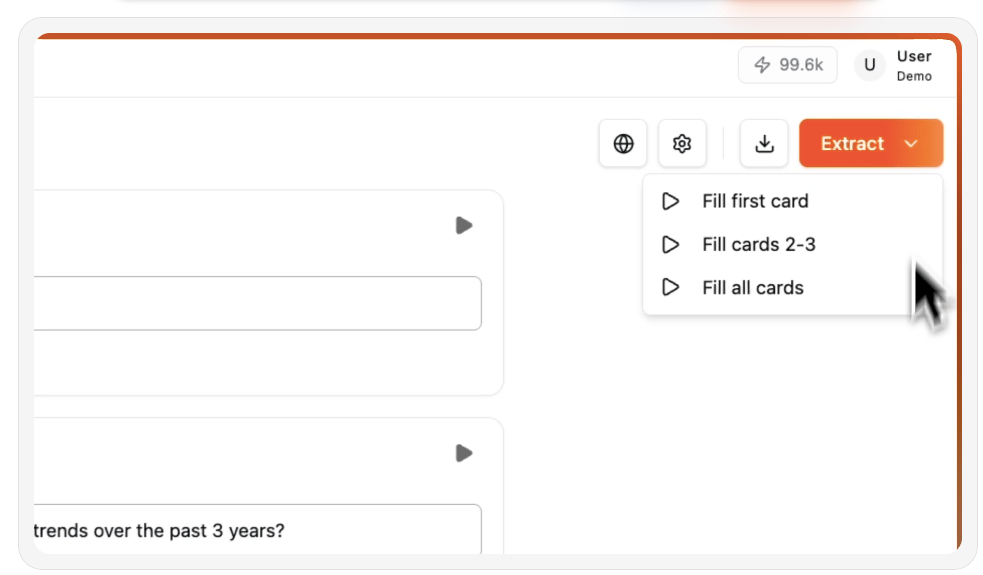Viewport: 983px width, 575px height.
Task: Choose the "Fill cards 2-3" menu option
Action: [758, 244]
